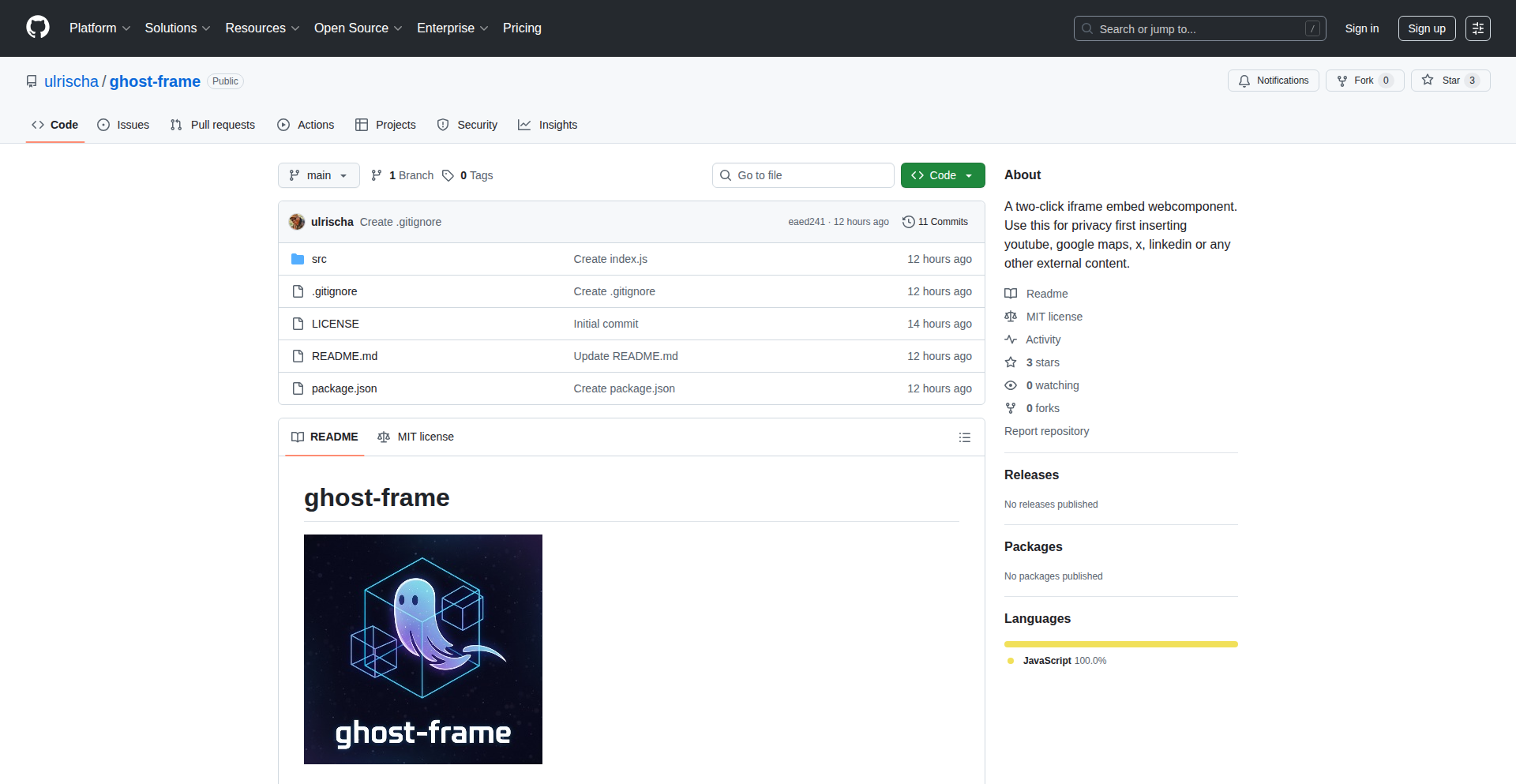
Task: Click the tags icon next to 0 Tags
Action: pos(448,175)
